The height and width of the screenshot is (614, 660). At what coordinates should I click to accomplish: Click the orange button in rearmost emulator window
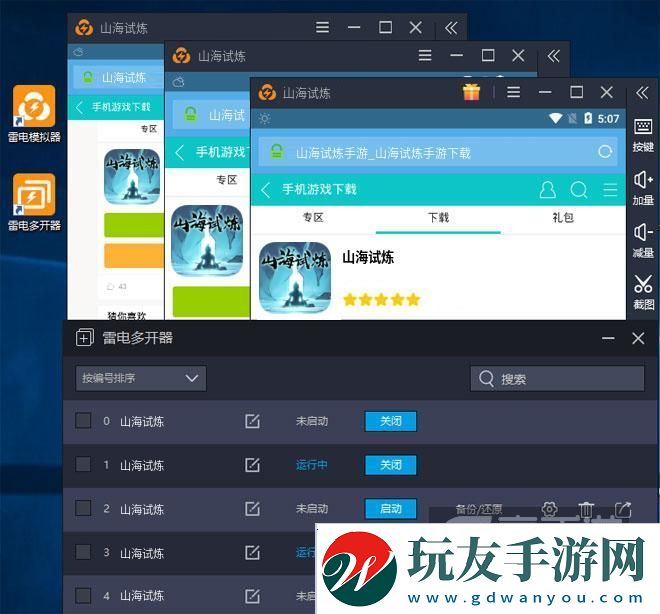coord(134,255)
